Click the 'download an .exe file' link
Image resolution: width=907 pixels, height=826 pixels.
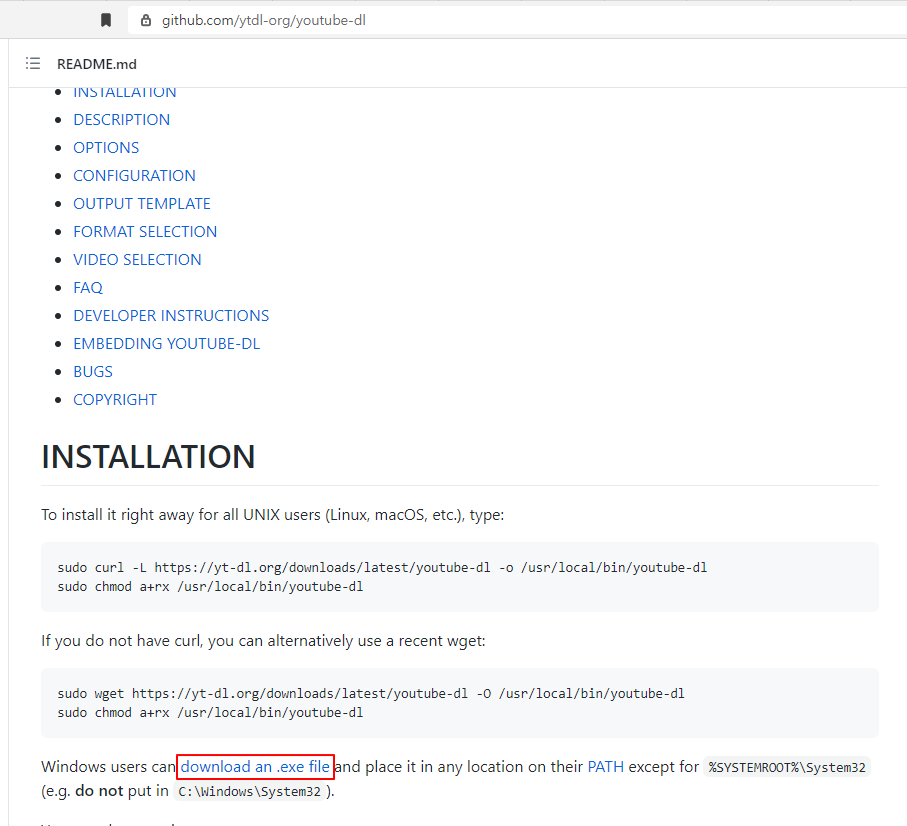pyautogui.click(x=255, y=766)
